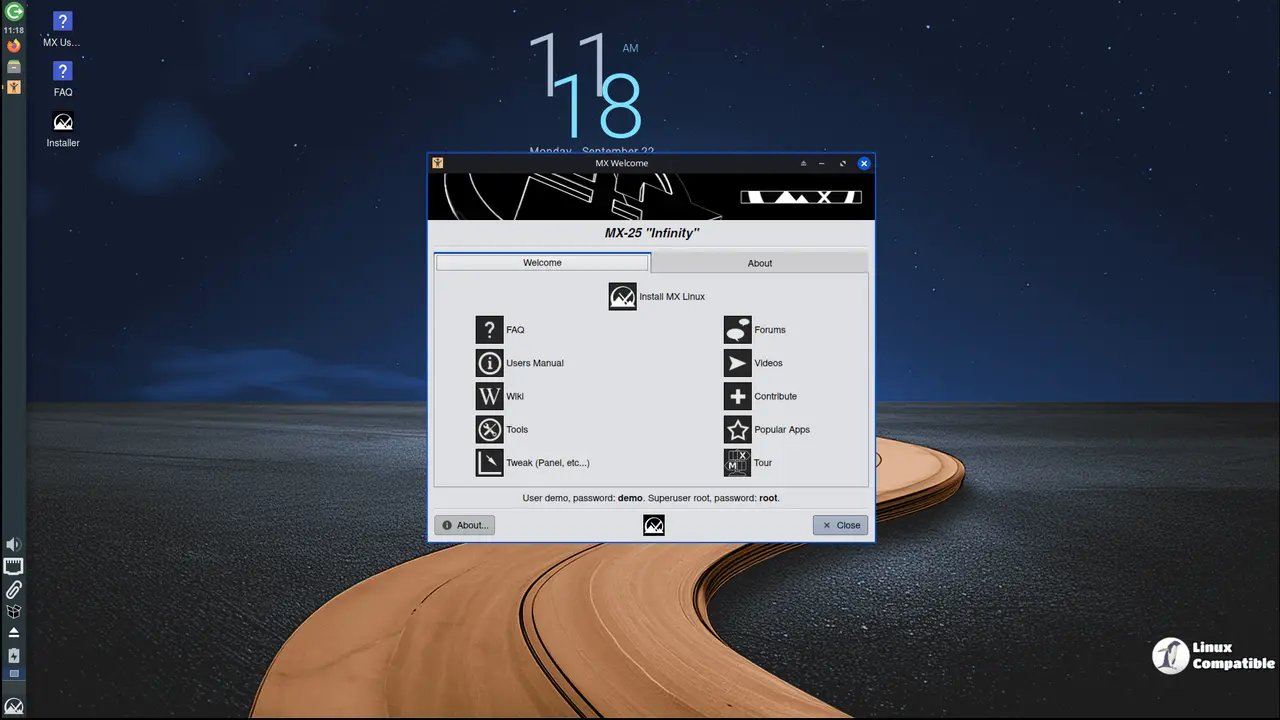Screen dimensions: 1280x720
Task: Open Popular Apps star icon
Action: (x=737, y=430)
